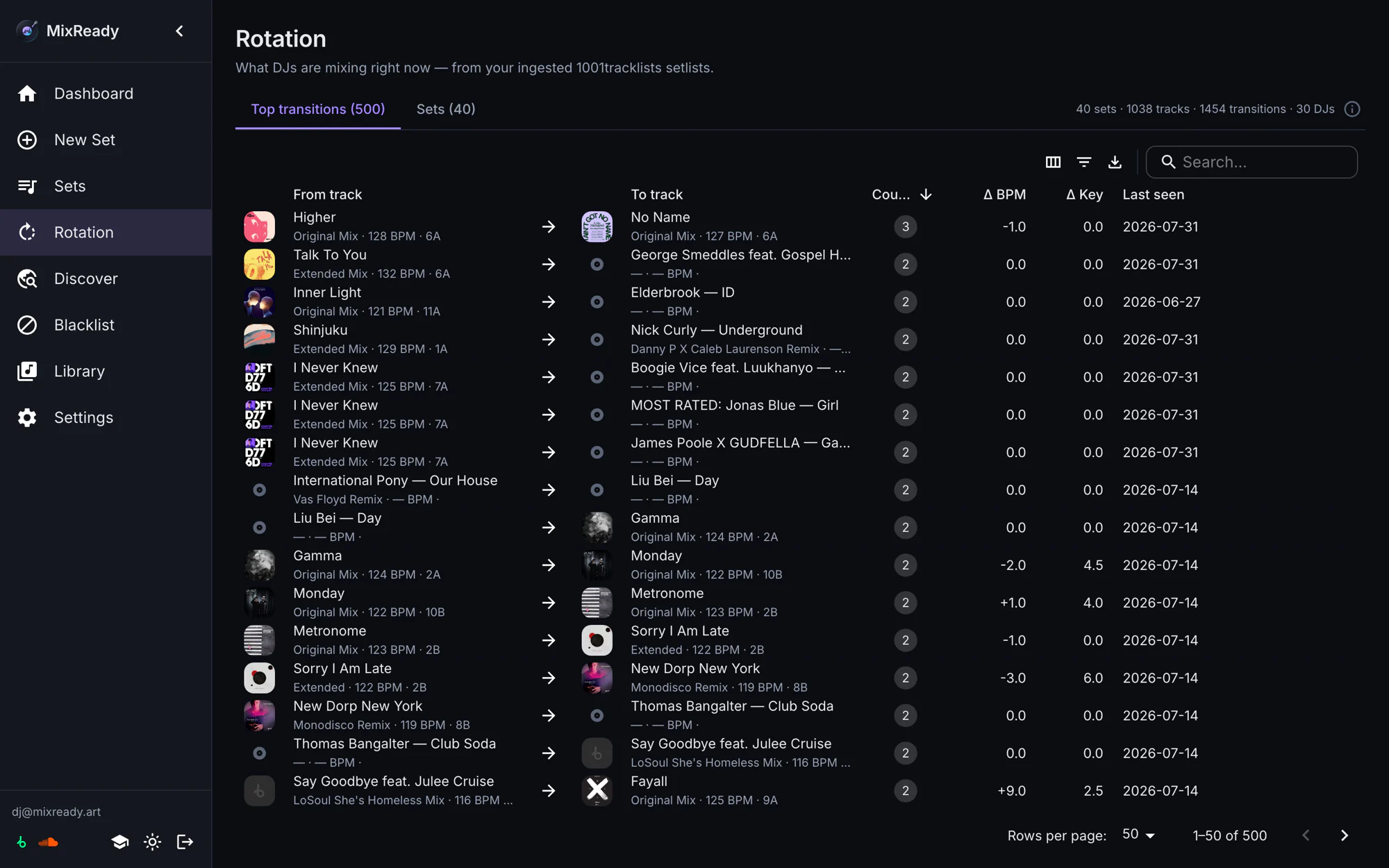Sort by the Last seen column header

tap(1154, 194)
